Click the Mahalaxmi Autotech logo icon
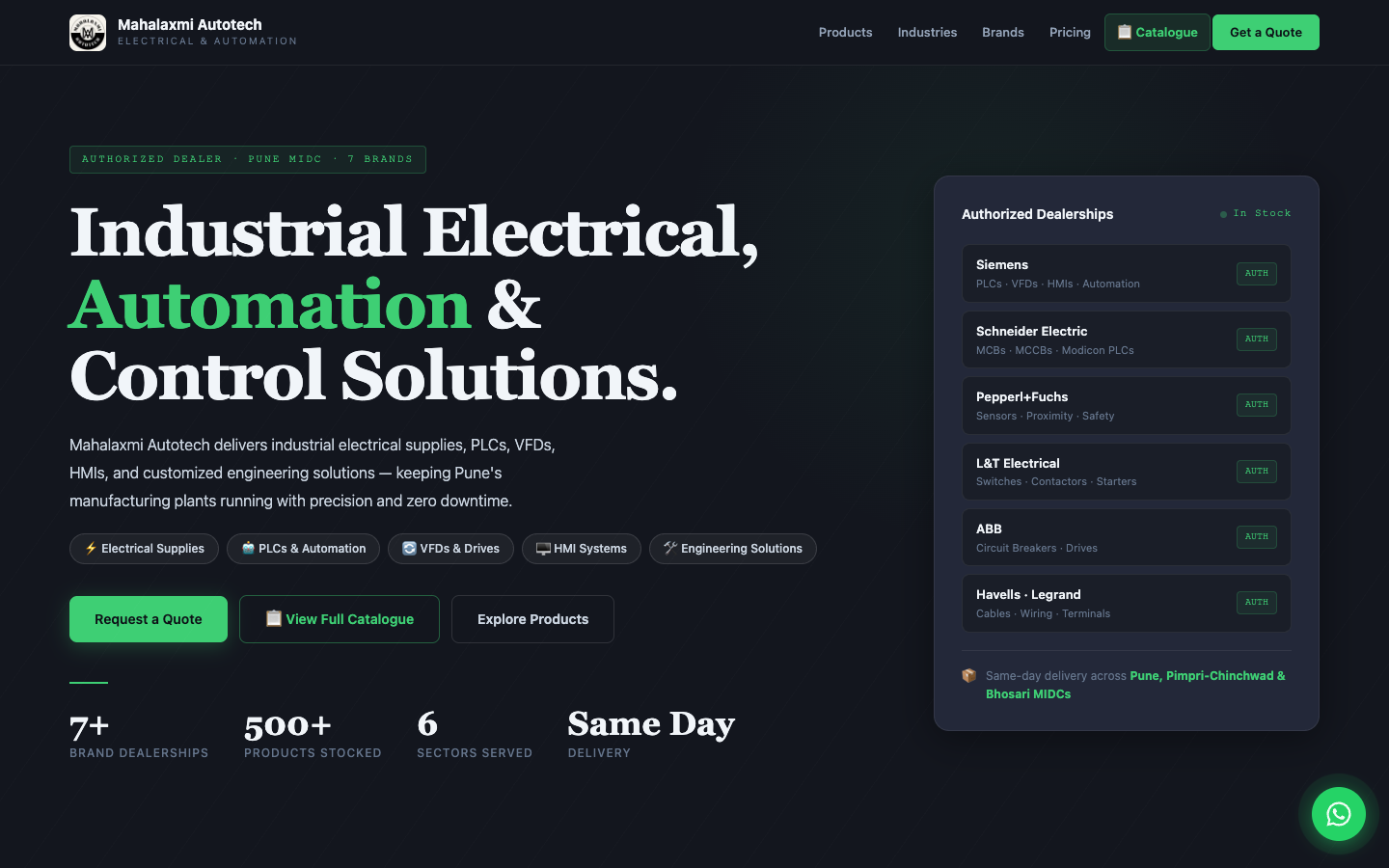This screenshot has width=1389, height=868. click(x=88, y=33)
